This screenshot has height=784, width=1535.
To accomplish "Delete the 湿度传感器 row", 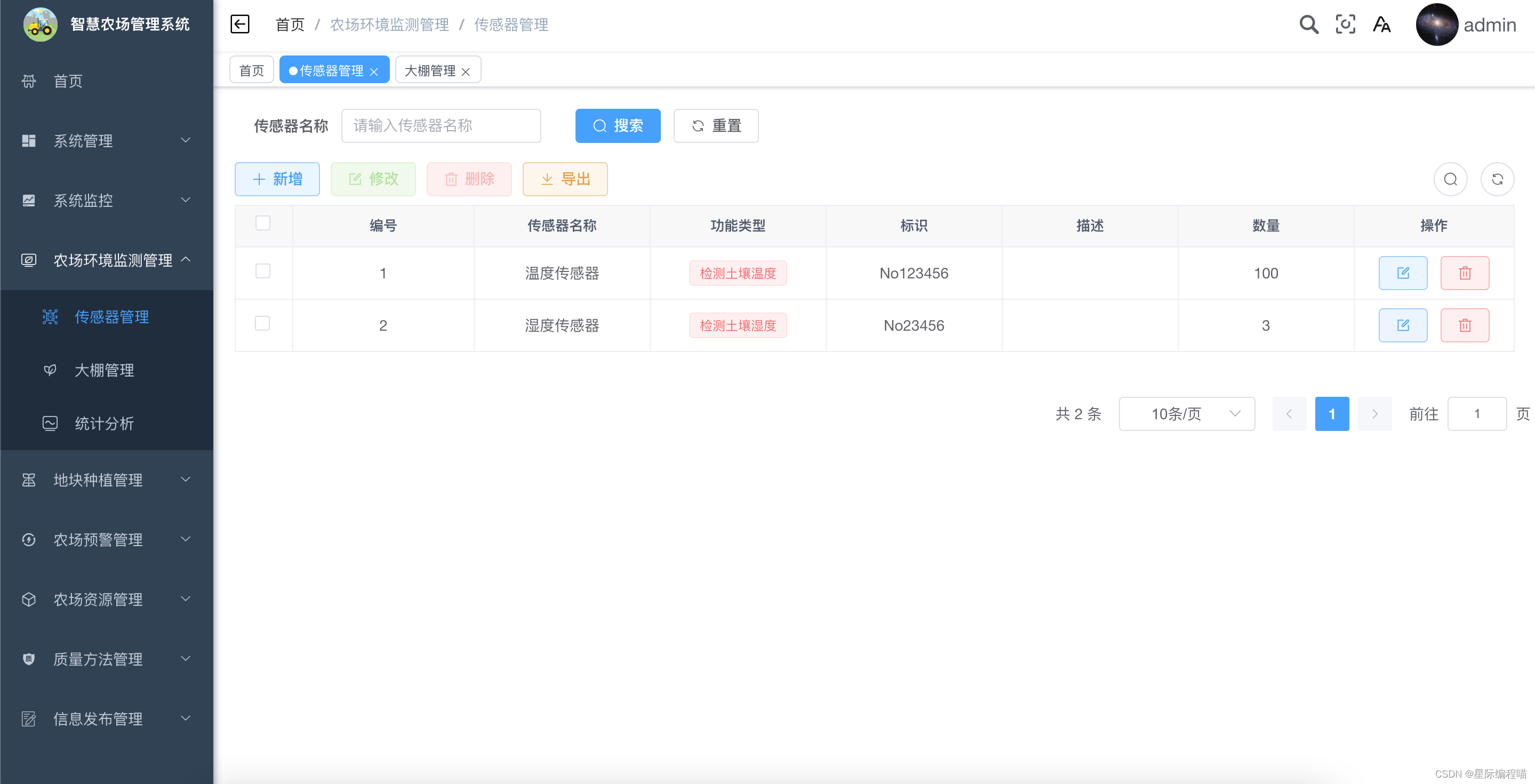I will [x=1464, y=325].
